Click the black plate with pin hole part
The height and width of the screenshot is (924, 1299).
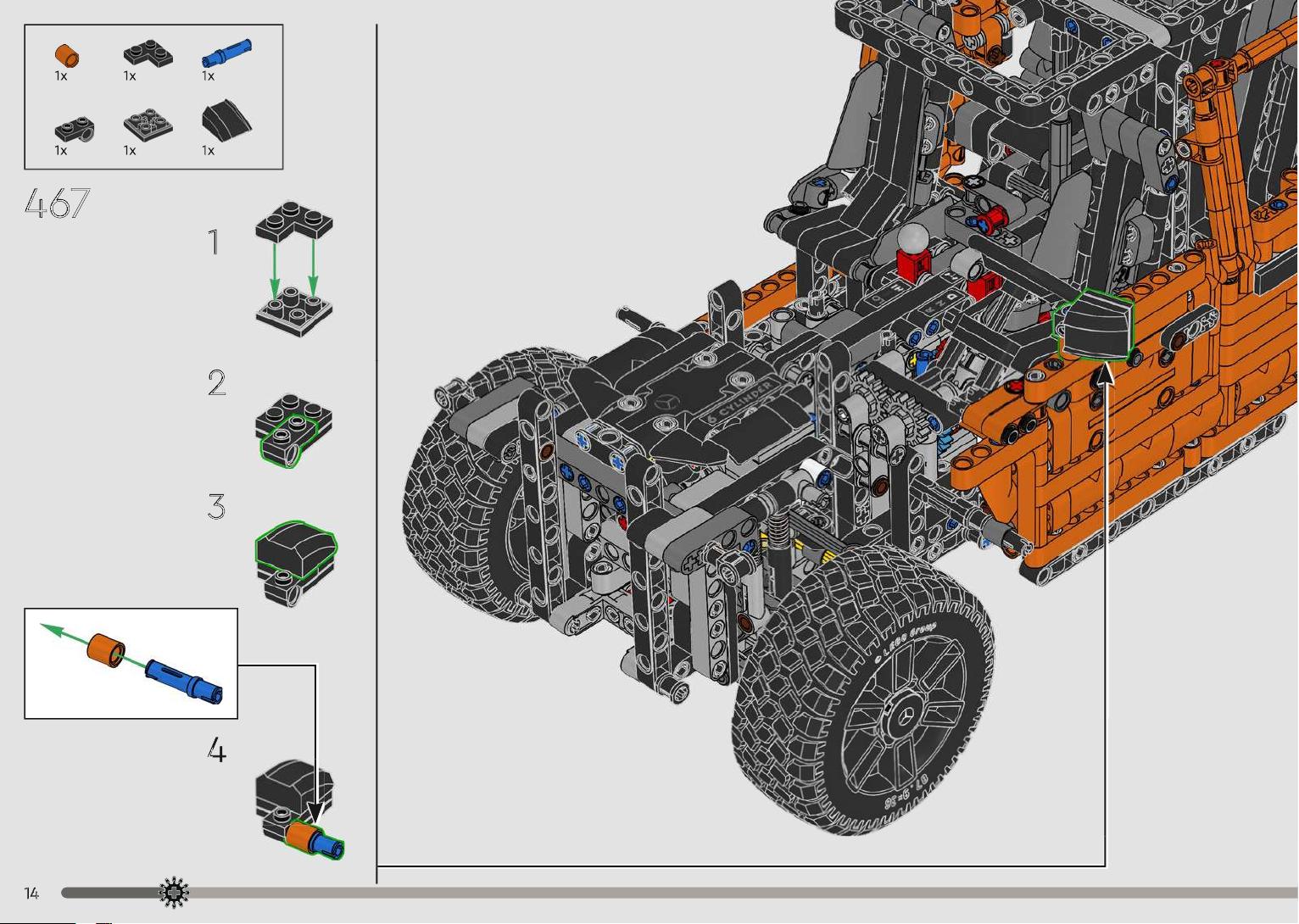point(74,128)
